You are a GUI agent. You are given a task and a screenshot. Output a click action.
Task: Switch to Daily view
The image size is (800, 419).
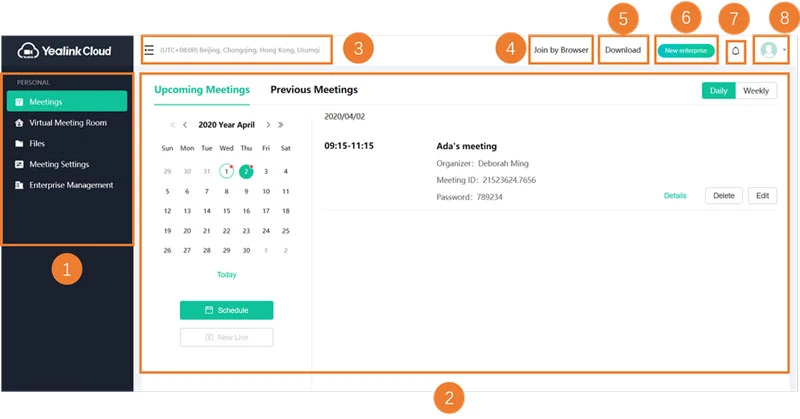718,91
